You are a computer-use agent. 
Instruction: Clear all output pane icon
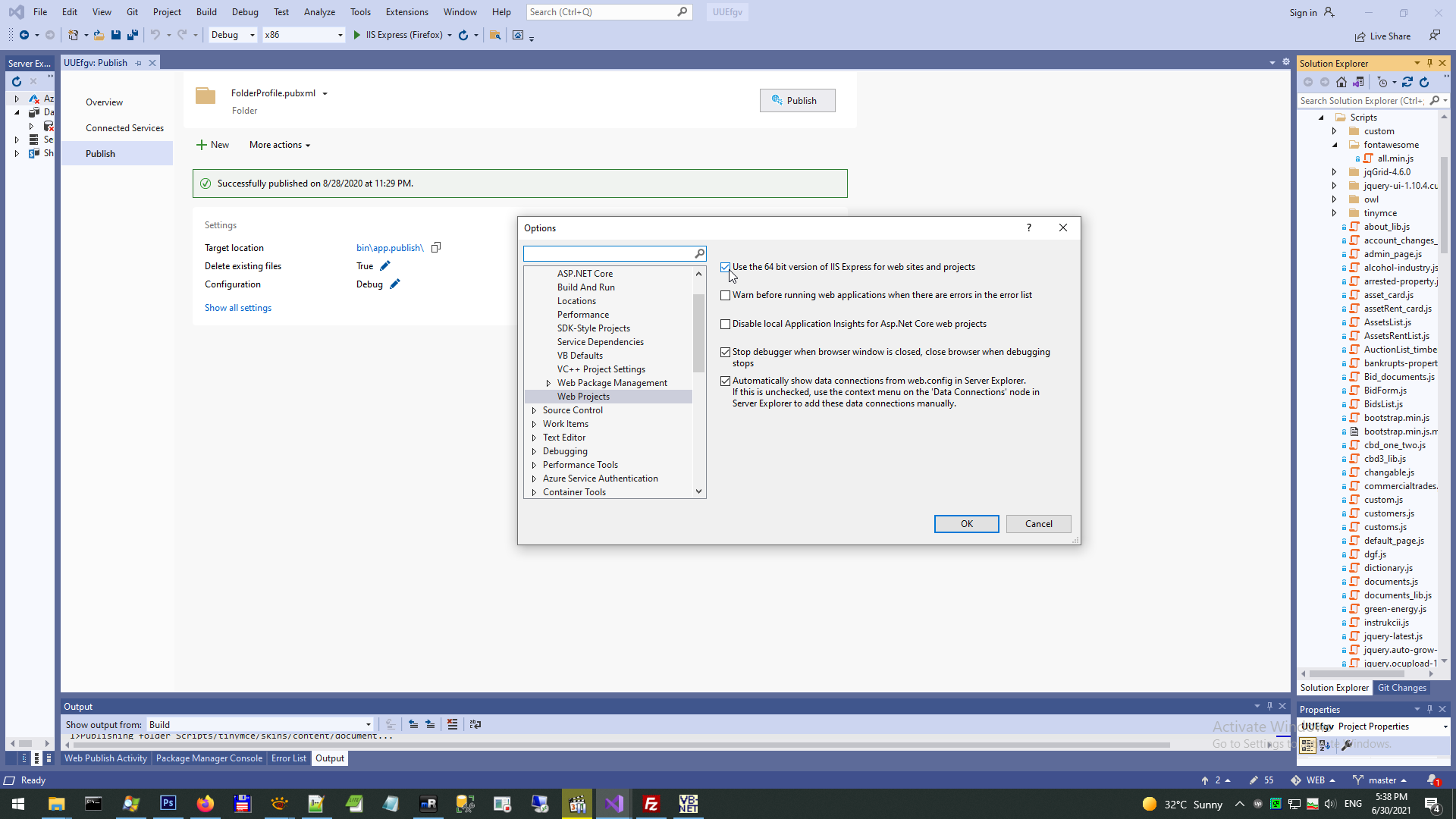click(x=452, y=724)
